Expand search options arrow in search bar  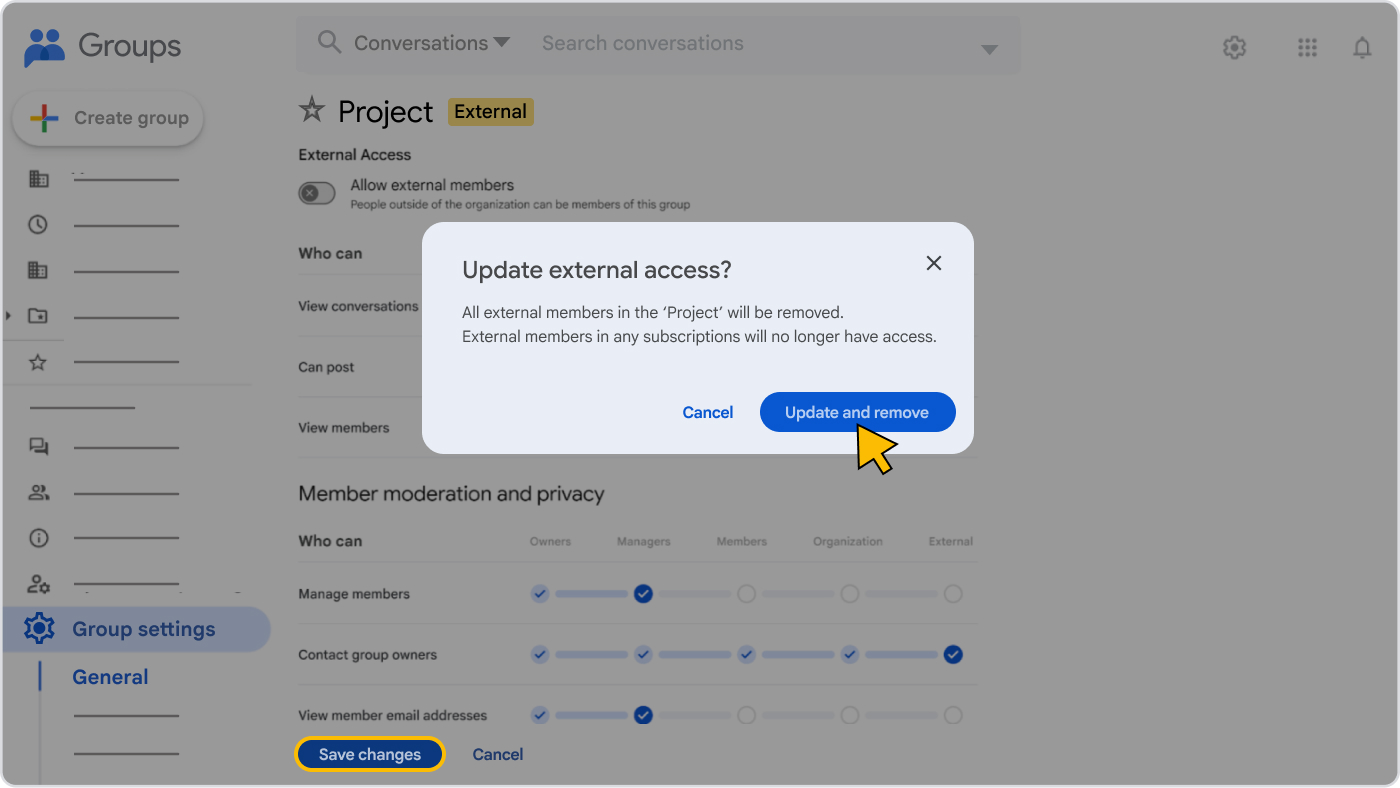[989, 49]
